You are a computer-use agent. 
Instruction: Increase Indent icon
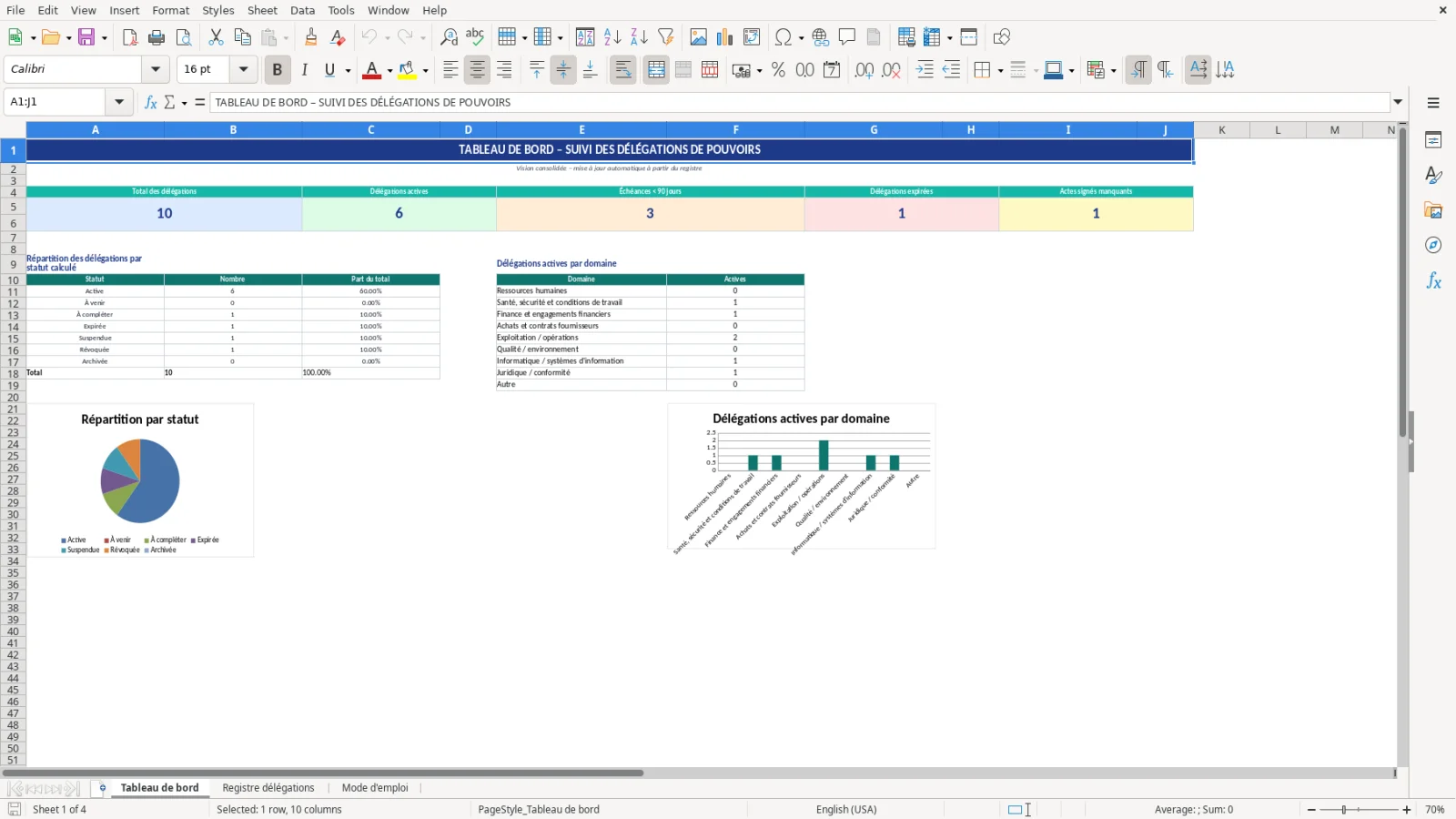[x=925, y=70]
